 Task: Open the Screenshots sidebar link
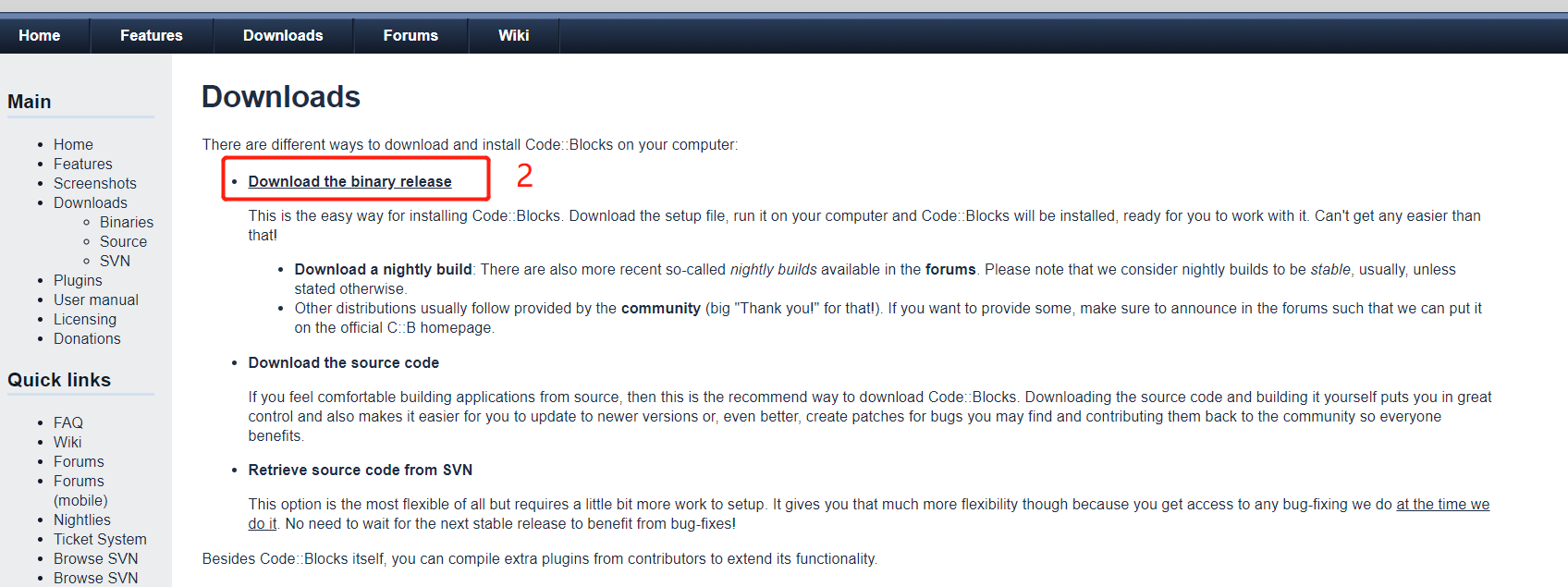[x=94, y=183]
